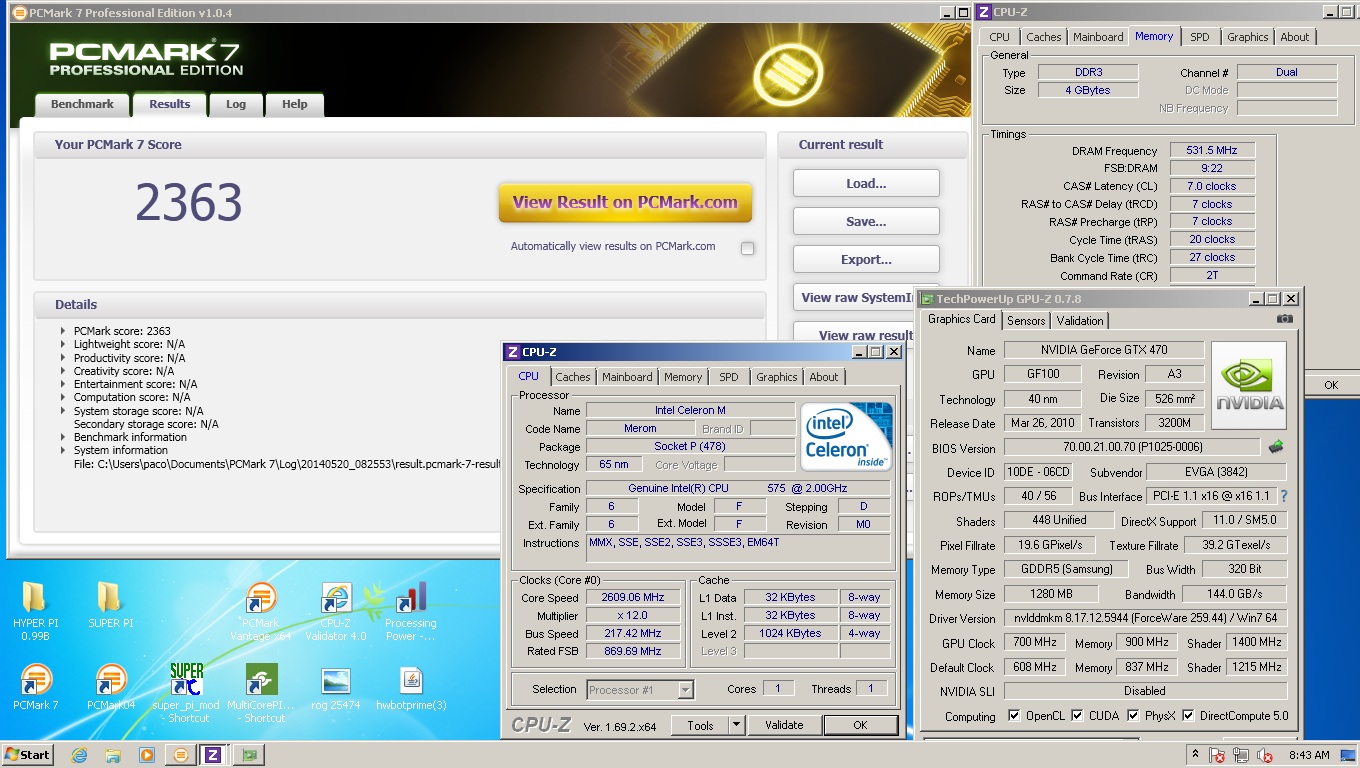
Task: Click the network tray icon
Action: (x=1241, y=755)
